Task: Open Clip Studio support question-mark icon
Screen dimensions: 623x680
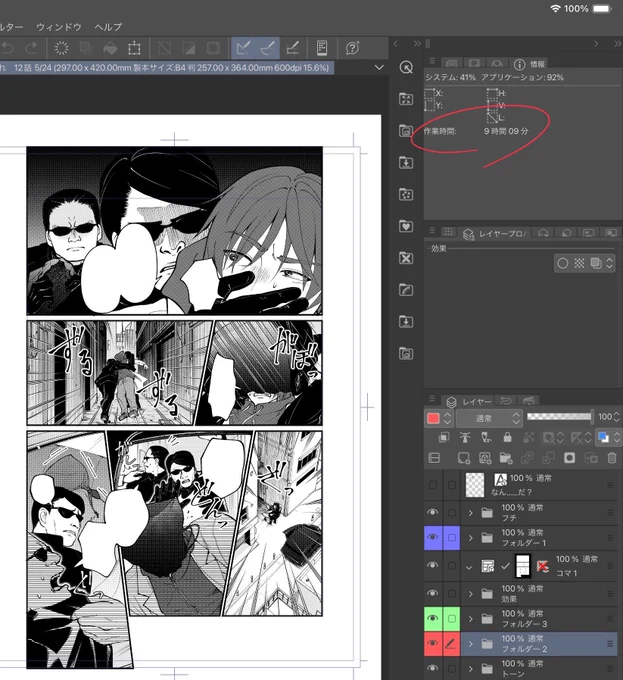Action: click(352, 48)
